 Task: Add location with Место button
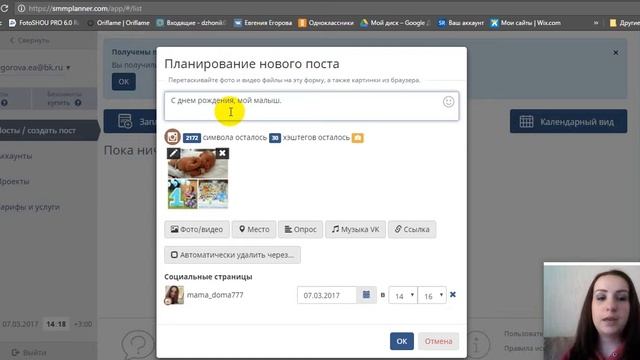(x=254, y=229)
